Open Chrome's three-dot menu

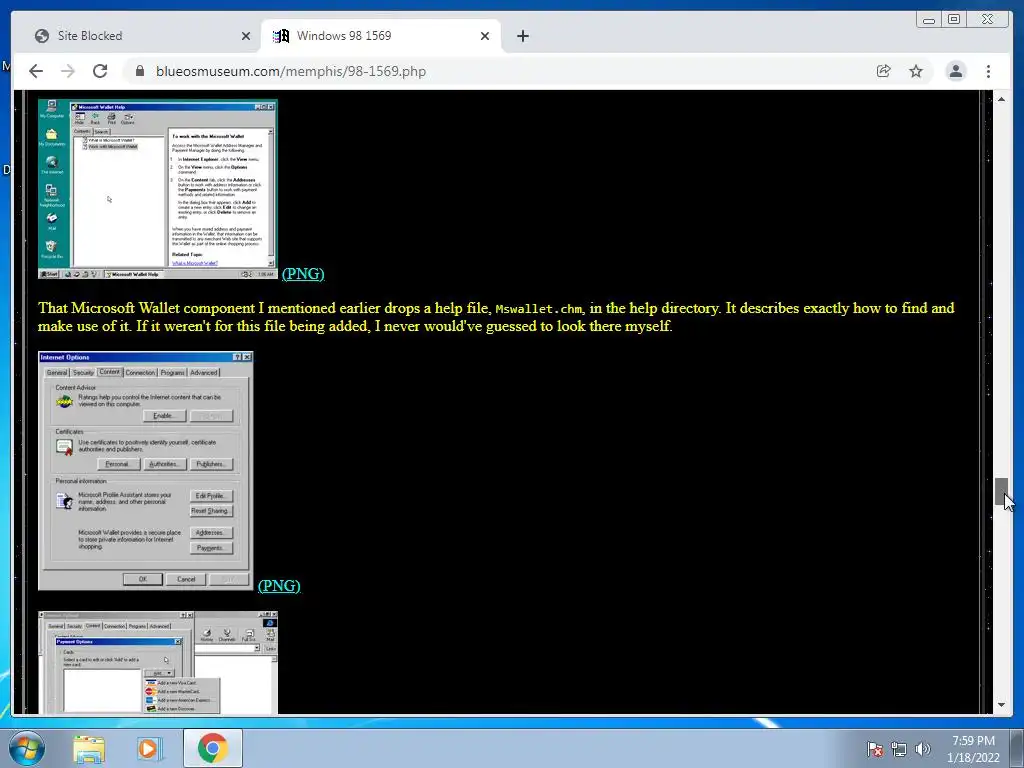tap(988, 71)
